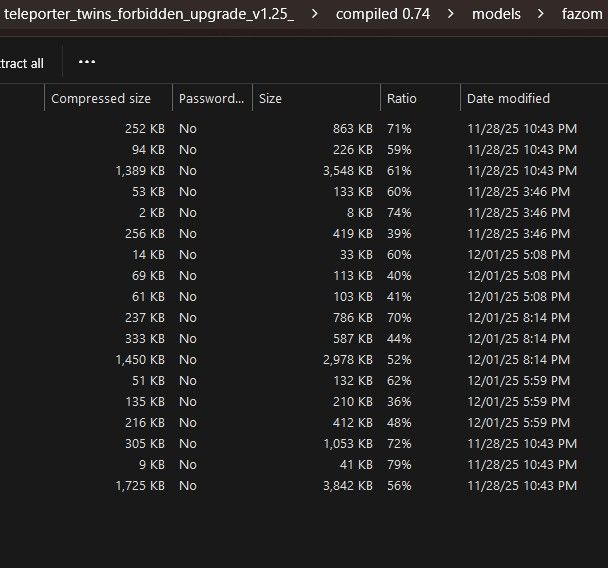608x568 pixels.
Task: Click the 8 KB size value
Action: click(359, 212)
